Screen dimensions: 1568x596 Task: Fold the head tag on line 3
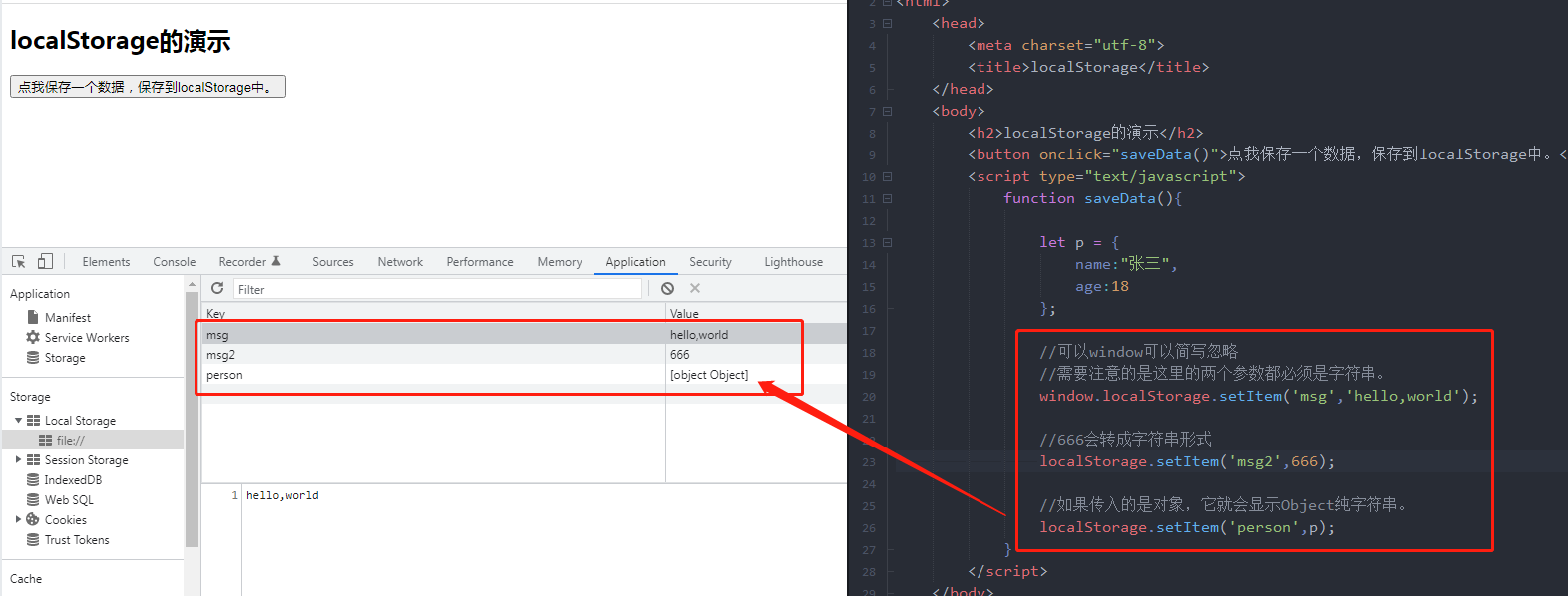[x=887, y=23]
